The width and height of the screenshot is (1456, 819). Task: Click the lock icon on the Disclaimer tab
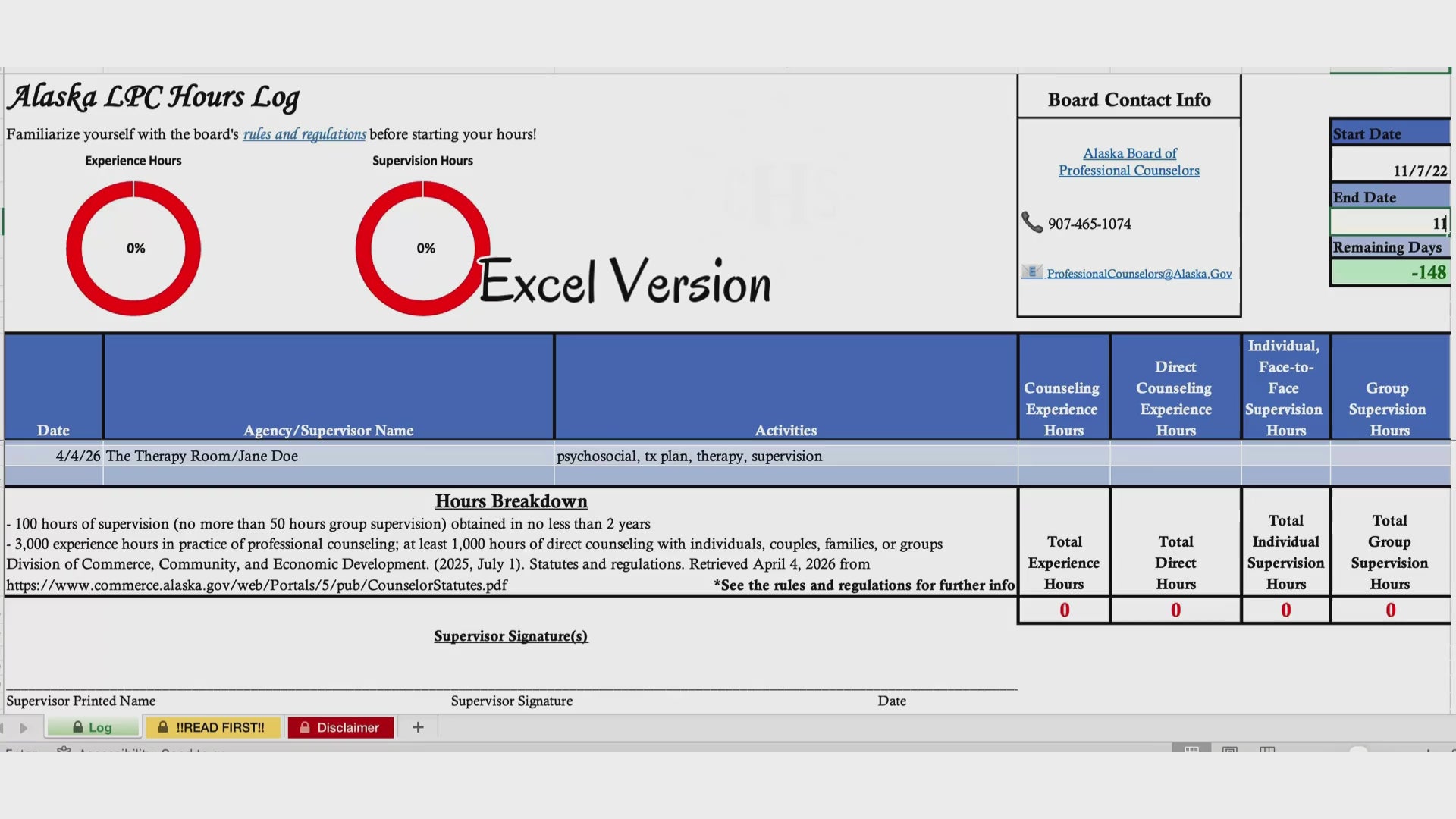point(305,727)
